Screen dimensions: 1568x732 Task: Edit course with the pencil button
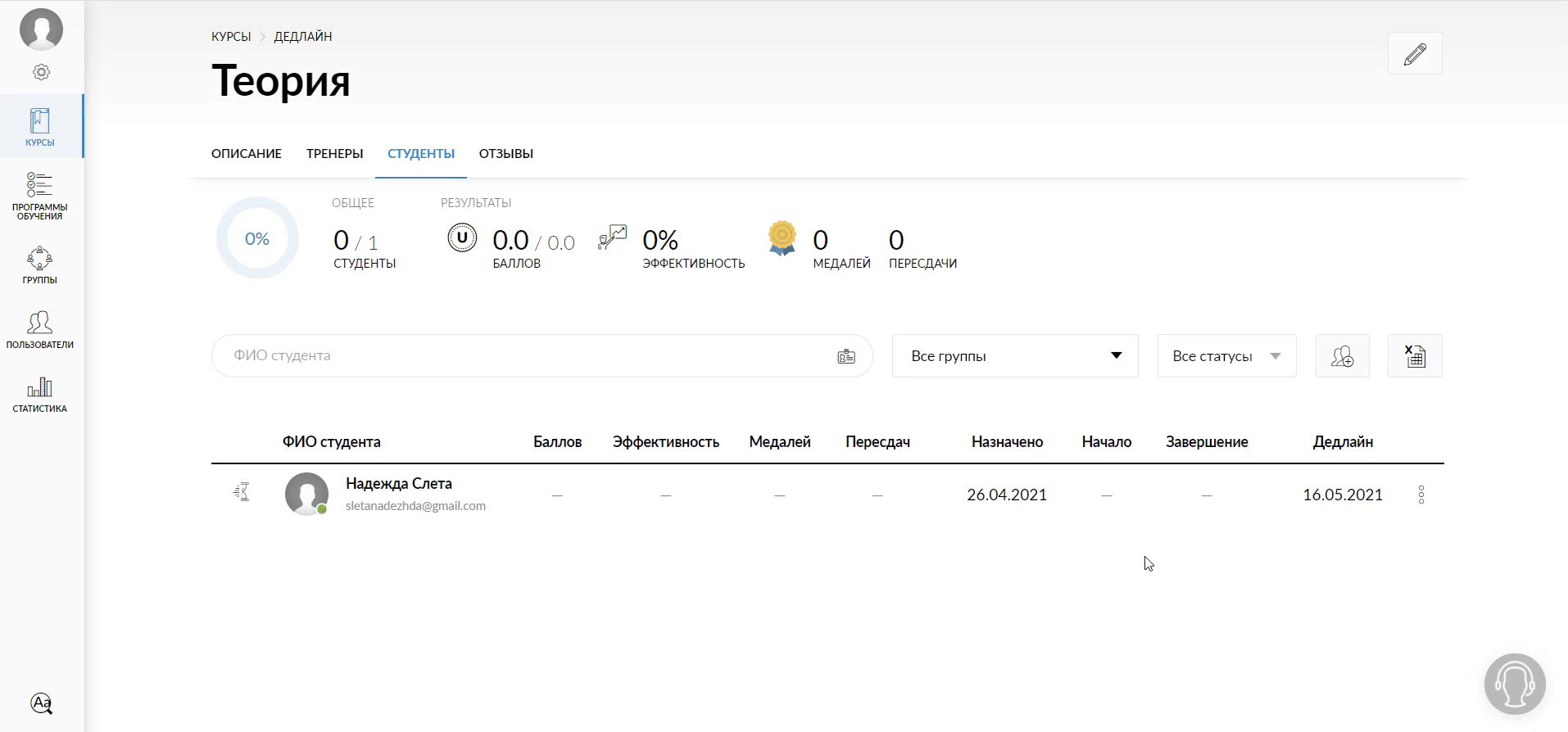[x=1415, y=54]
